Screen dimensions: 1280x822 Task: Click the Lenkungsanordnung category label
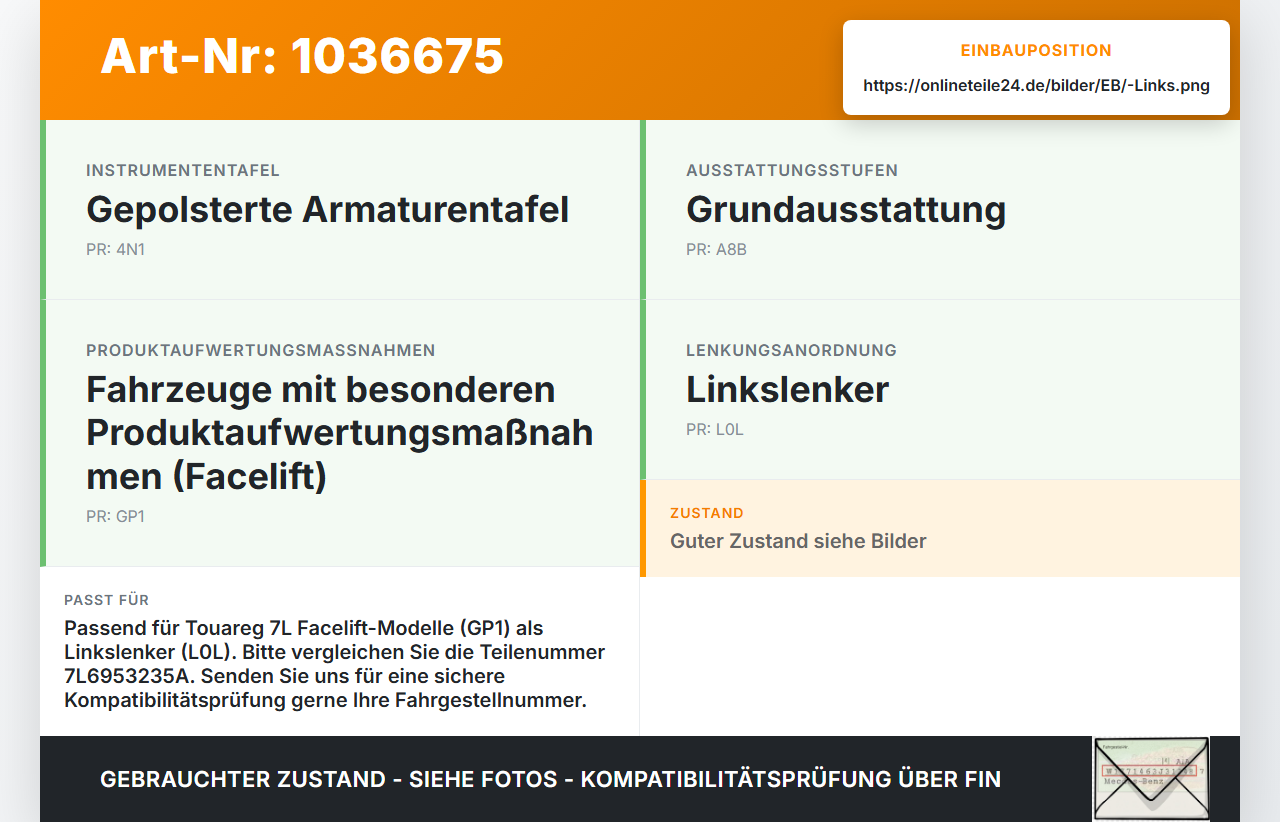click(791, 350)
